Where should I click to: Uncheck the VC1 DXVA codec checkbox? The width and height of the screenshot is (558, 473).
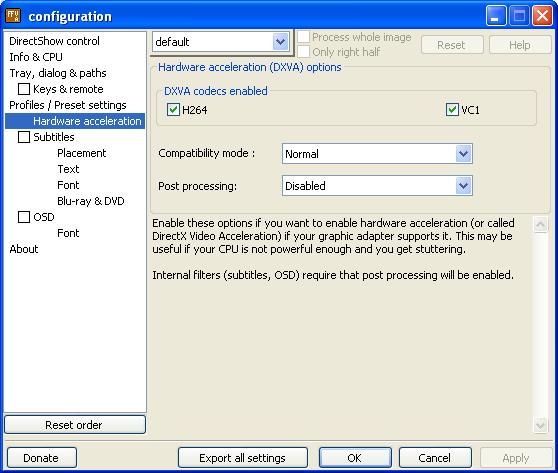452,110
